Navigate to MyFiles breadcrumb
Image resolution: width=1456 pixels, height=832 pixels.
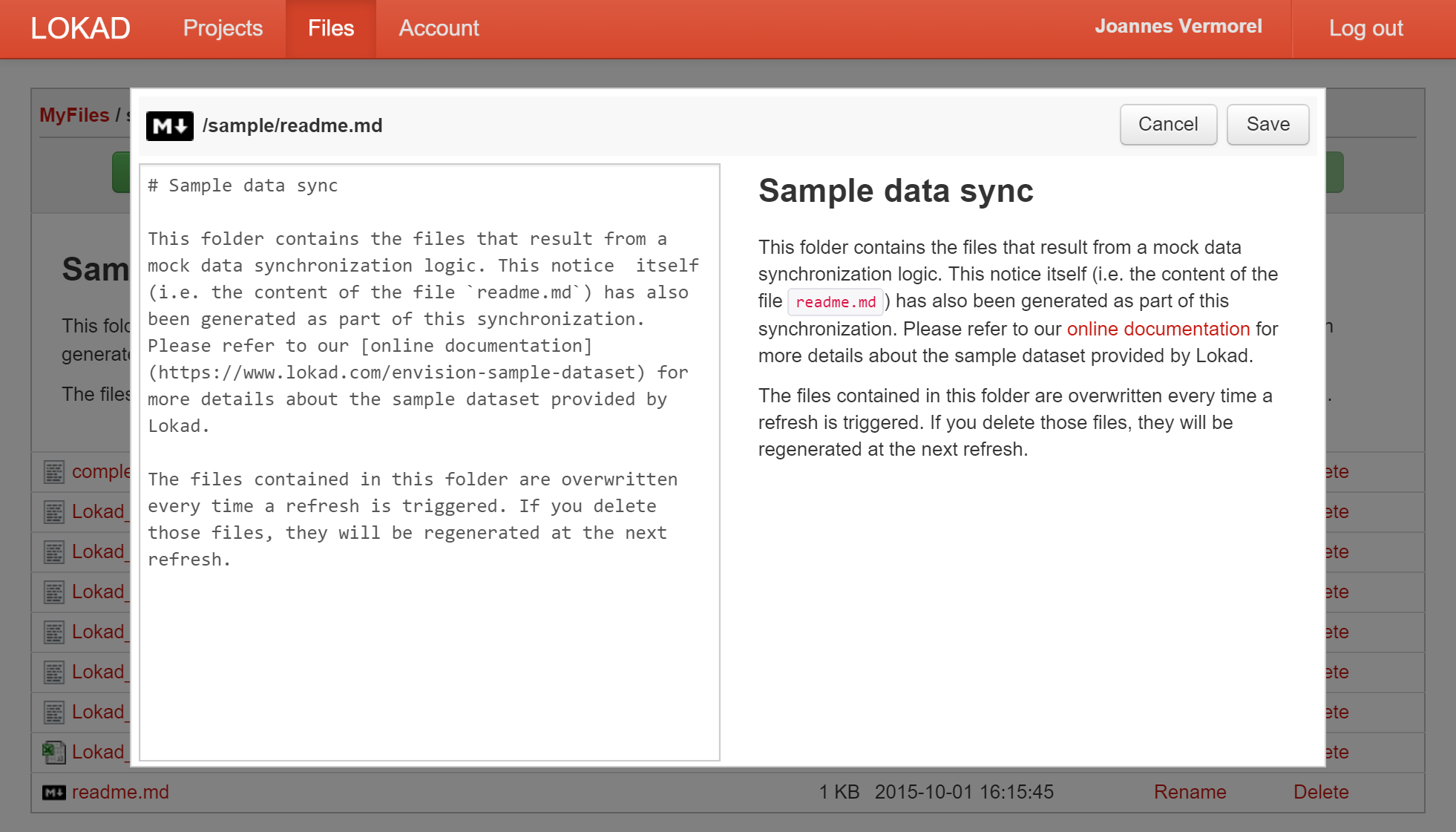click(74, 115)
